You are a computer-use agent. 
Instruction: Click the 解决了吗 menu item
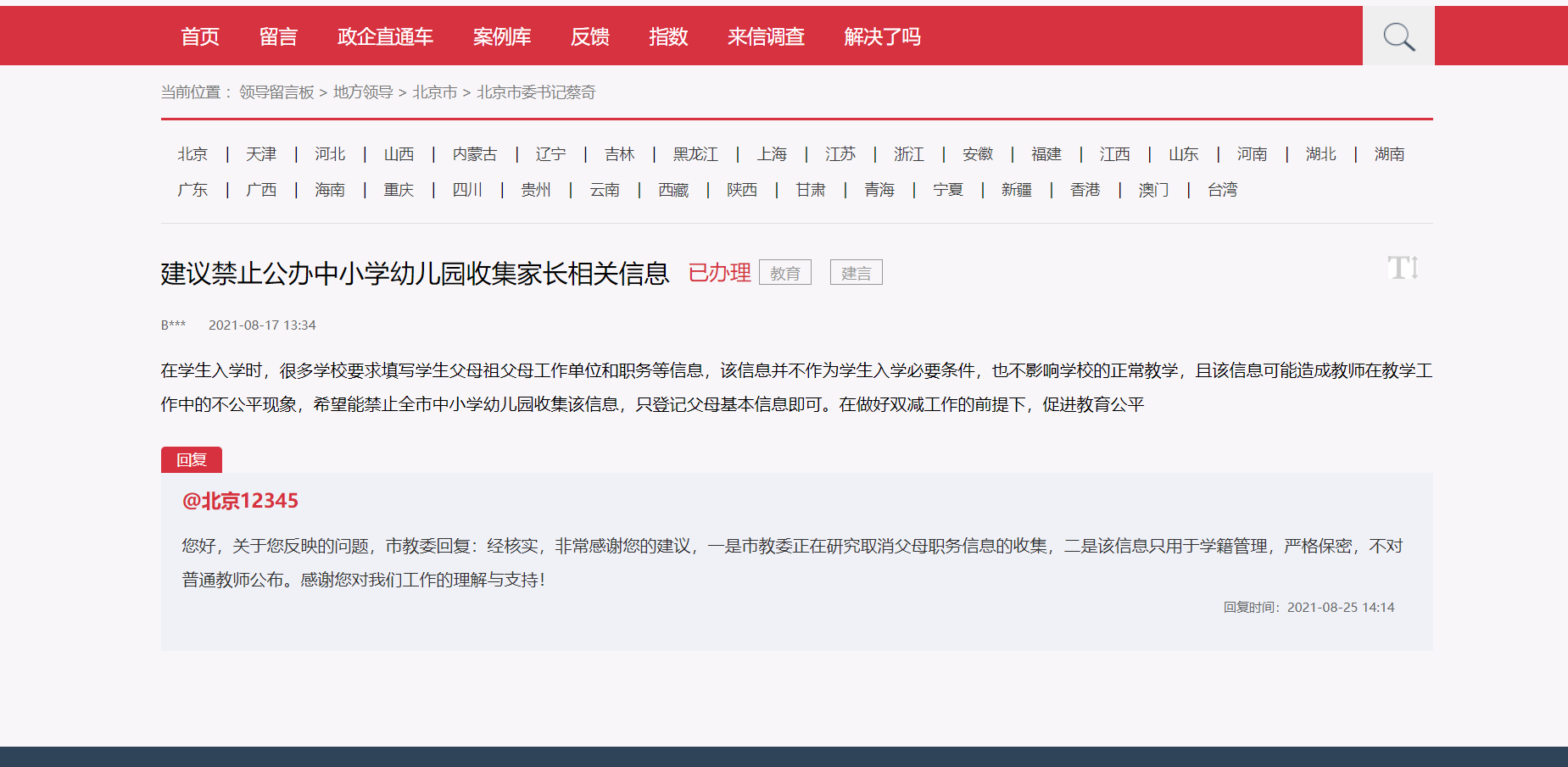coord(882,36)
